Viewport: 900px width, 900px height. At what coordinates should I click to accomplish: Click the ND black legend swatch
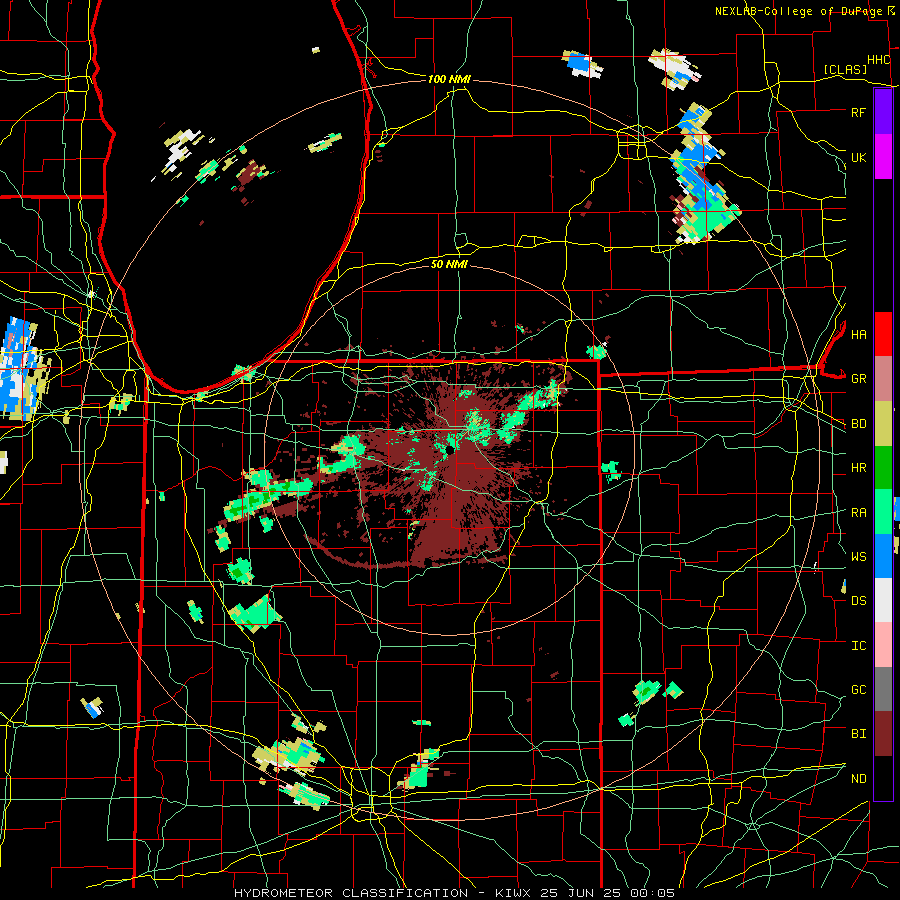(883, 778)
